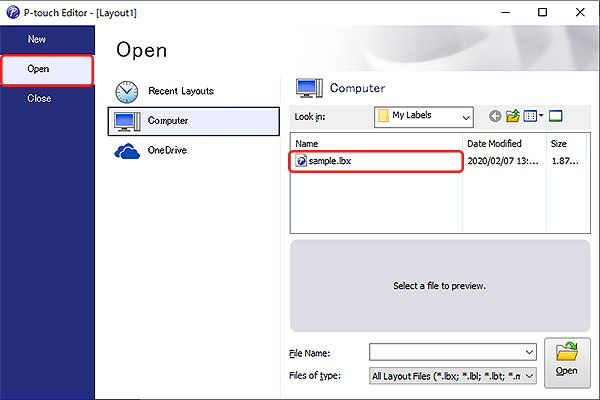Click the Computer monitor icon in list
The height and width of the screenshot is (400, 600).
tap(127, 121)
